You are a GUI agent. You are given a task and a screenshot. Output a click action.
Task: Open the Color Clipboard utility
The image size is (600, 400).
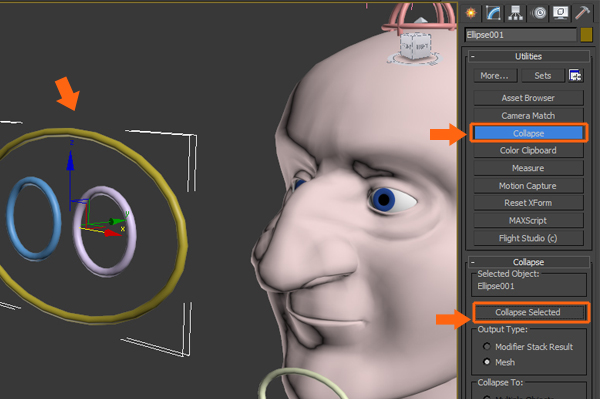(528, 150)
